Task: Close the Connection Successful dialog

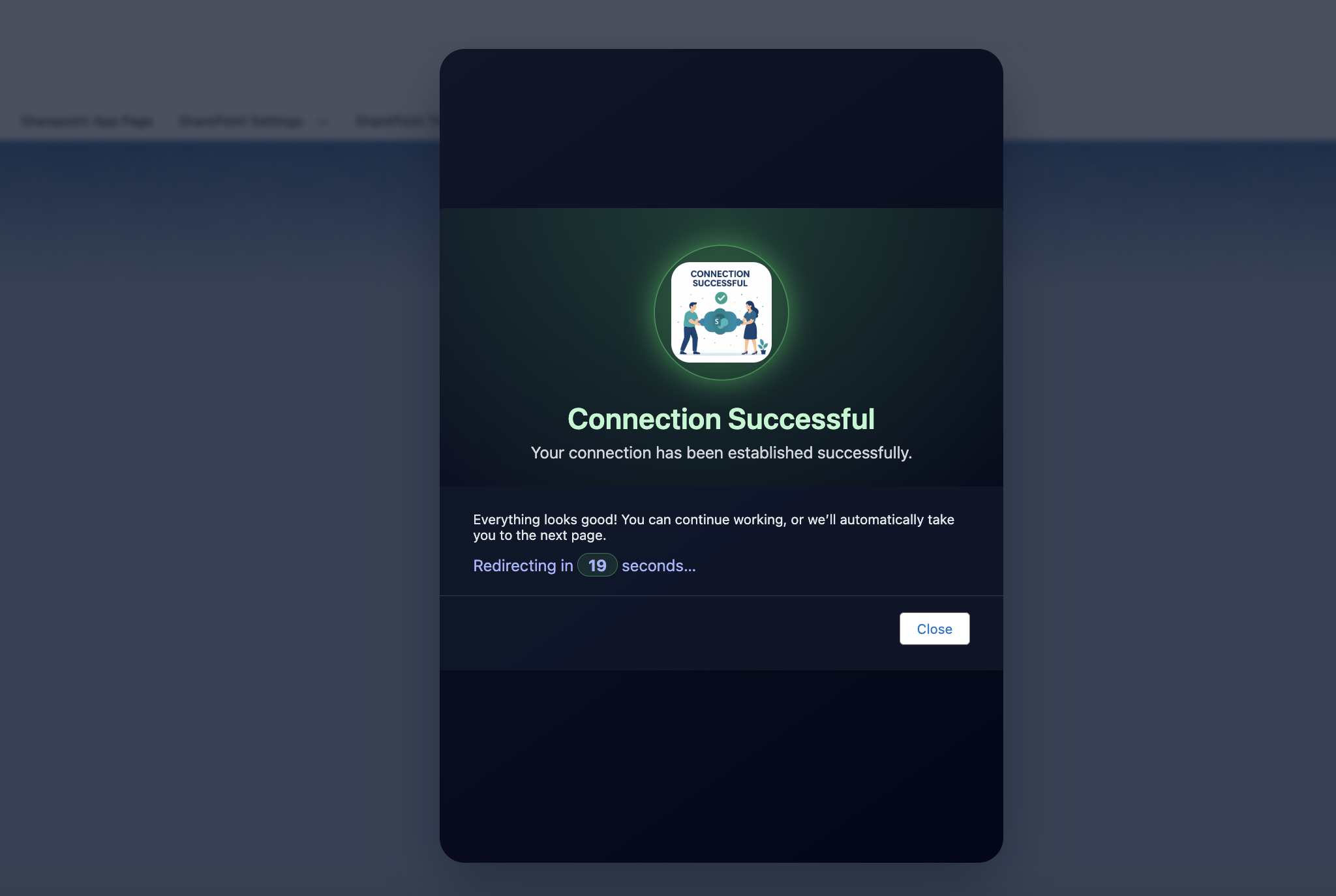Action: [x=934, y=629]
